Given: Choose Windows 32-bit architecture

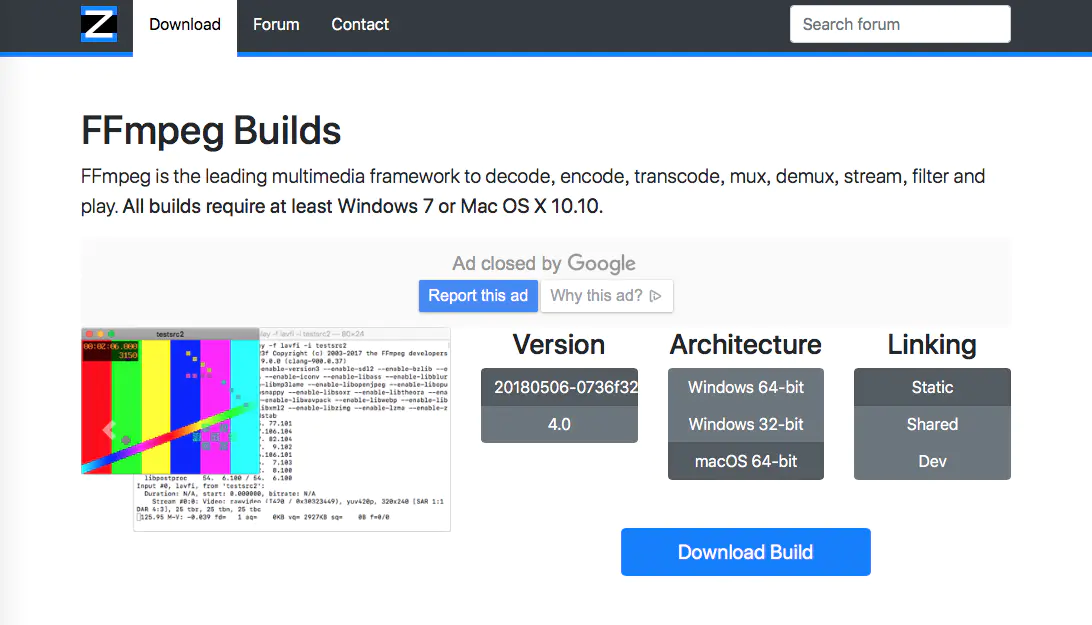Looking at the screenshot, I should point(746,424).
